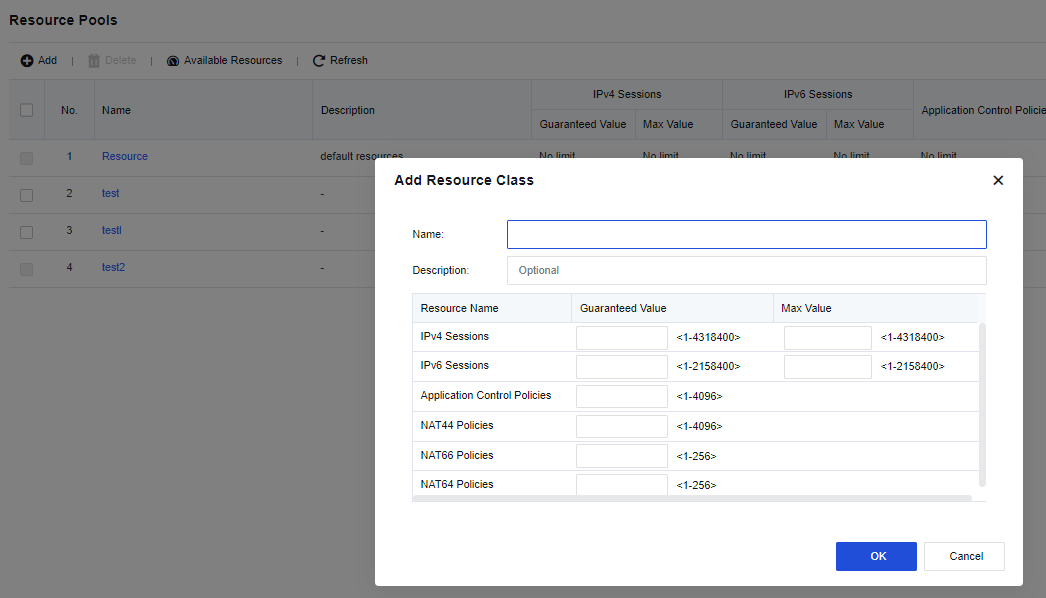The width and height of the screenshot is (1046, 598).
Task: Open Available Resources from the toolbar
Action: pos(224,61)
